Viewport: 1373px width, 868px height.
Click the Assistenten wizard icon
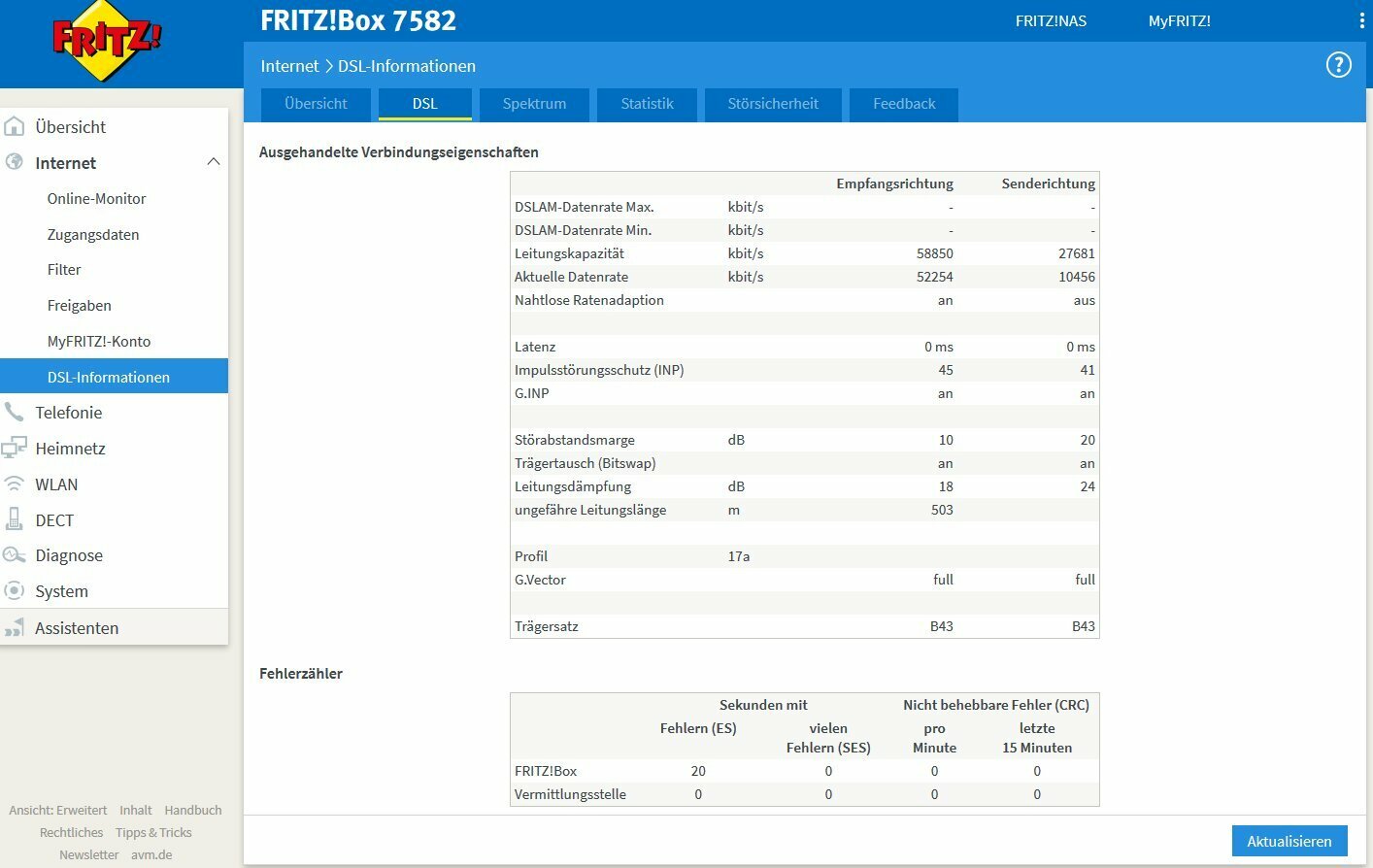[x=14, y=627]
